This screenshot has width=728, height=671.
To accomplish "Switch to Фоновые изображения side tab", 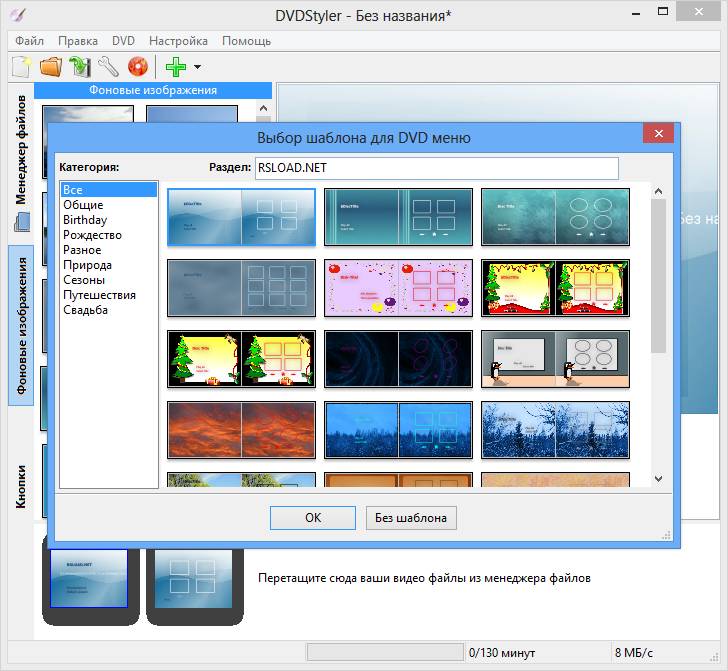I will pos(21,325).
